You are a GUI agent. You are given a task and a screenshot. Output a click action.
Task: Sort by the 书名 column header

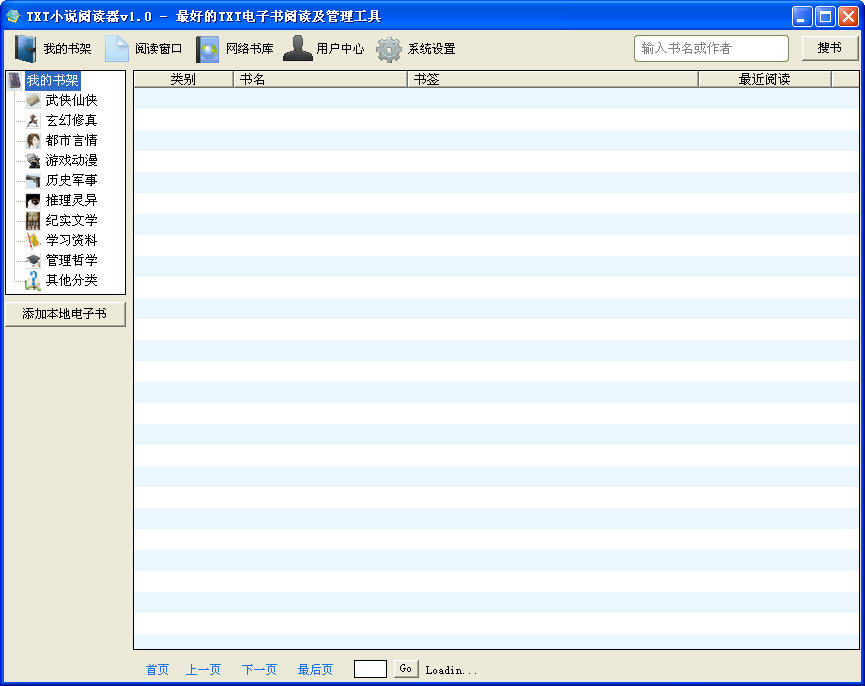pyautogui.click(x=320, y=79)
